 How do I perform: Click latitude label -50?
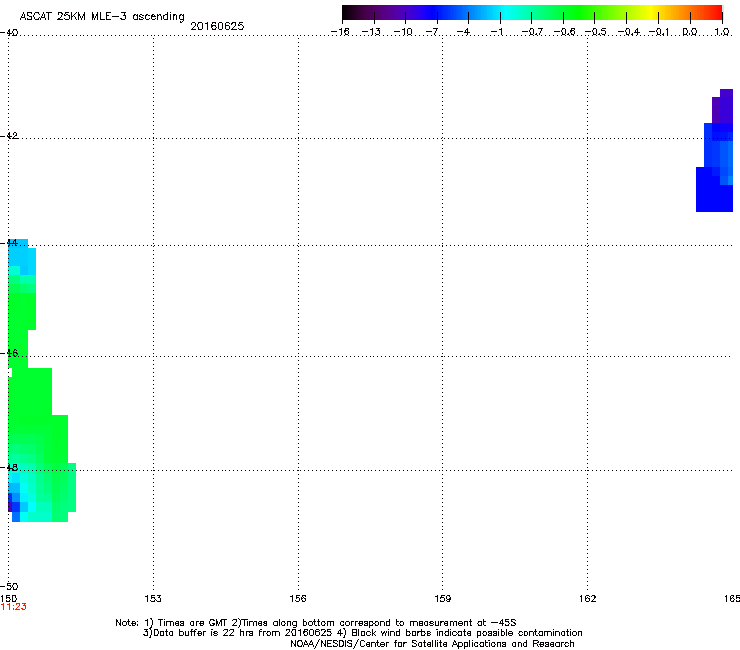[x=9, y=586]
